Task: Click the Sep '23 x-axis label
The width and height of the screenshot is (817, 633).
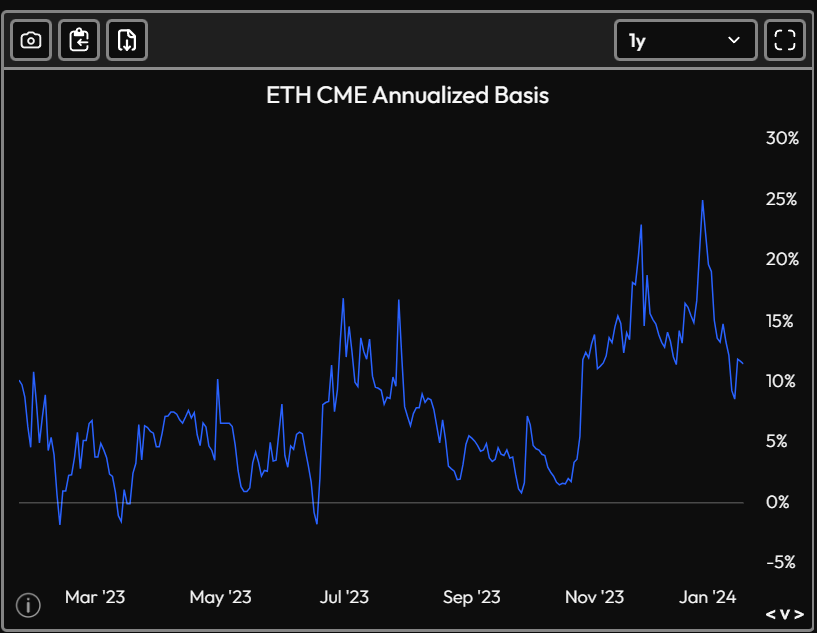Action: coord(472,597)
